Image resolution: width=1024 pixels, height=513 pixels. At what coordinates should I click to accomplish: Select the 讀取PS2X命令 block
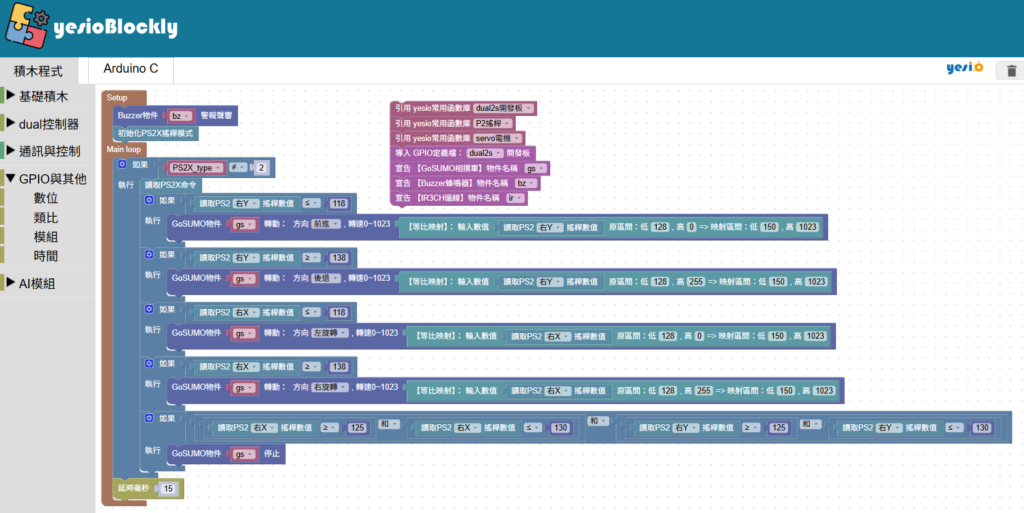(x=170, y=185)
